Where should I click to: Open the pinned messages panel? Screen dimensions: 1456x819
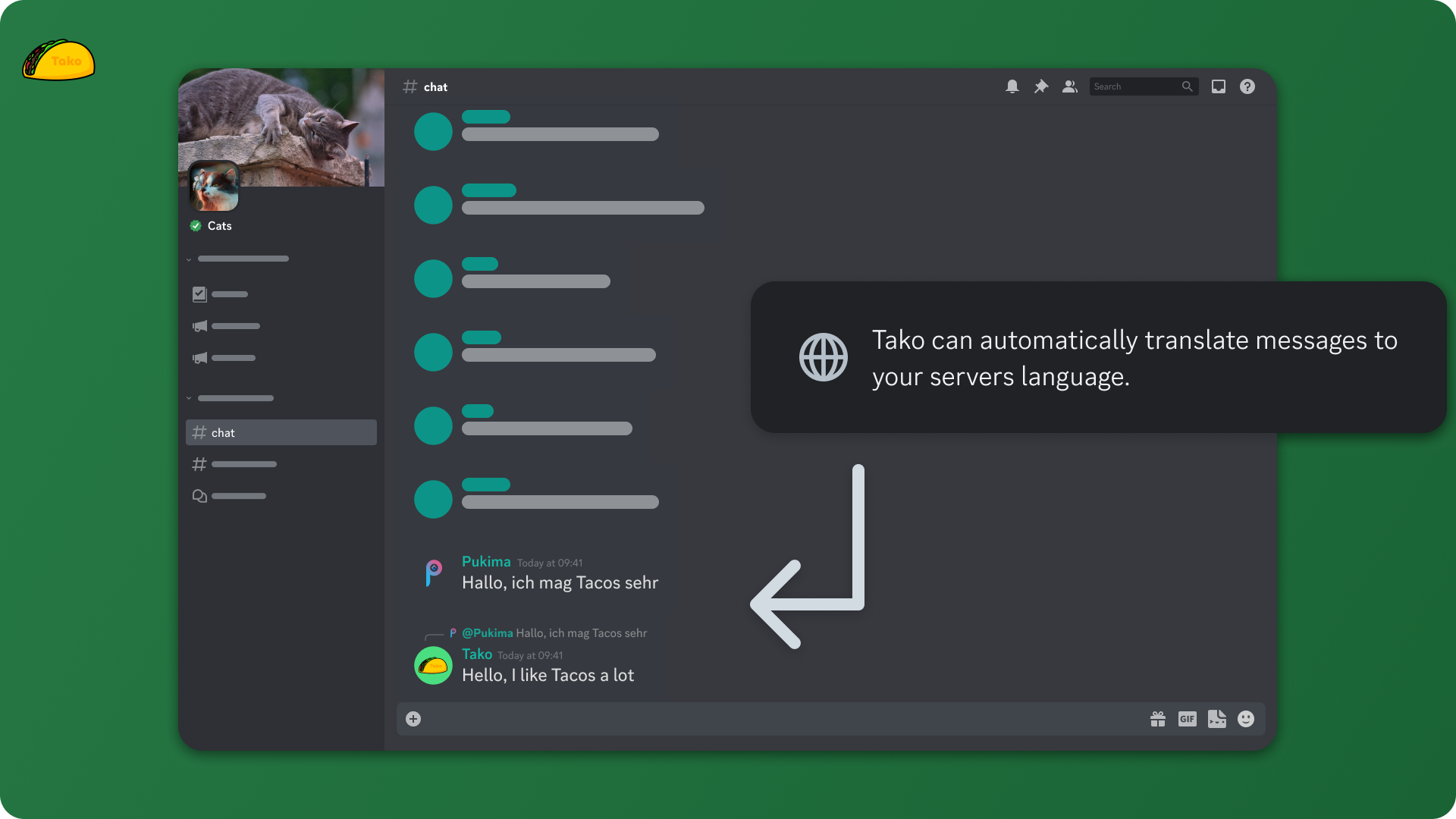1040,86
